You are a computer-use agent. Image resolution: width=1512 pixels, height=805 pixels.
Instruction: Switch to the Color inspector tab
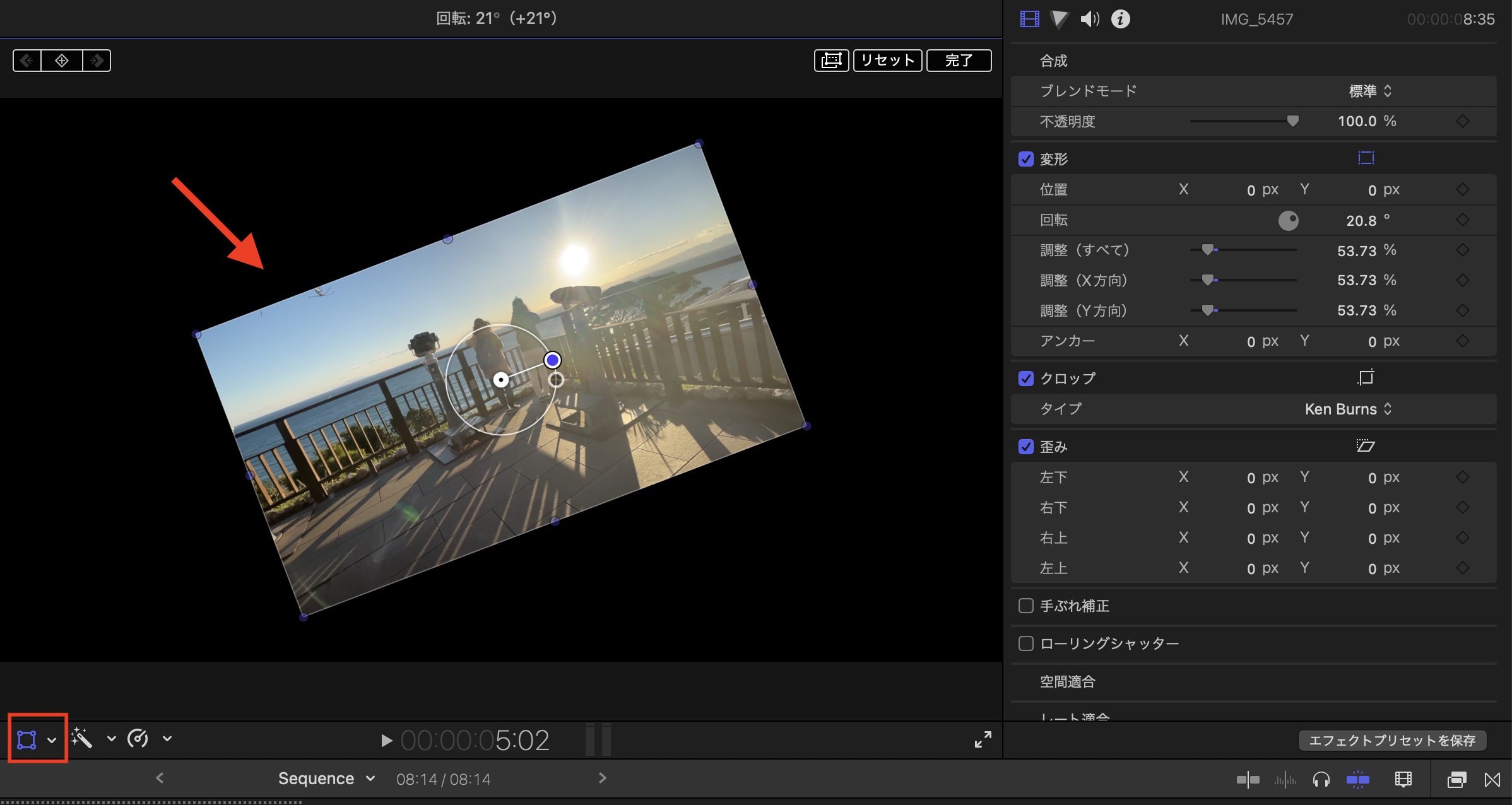pyautogui.click(x=1059, y=19)
